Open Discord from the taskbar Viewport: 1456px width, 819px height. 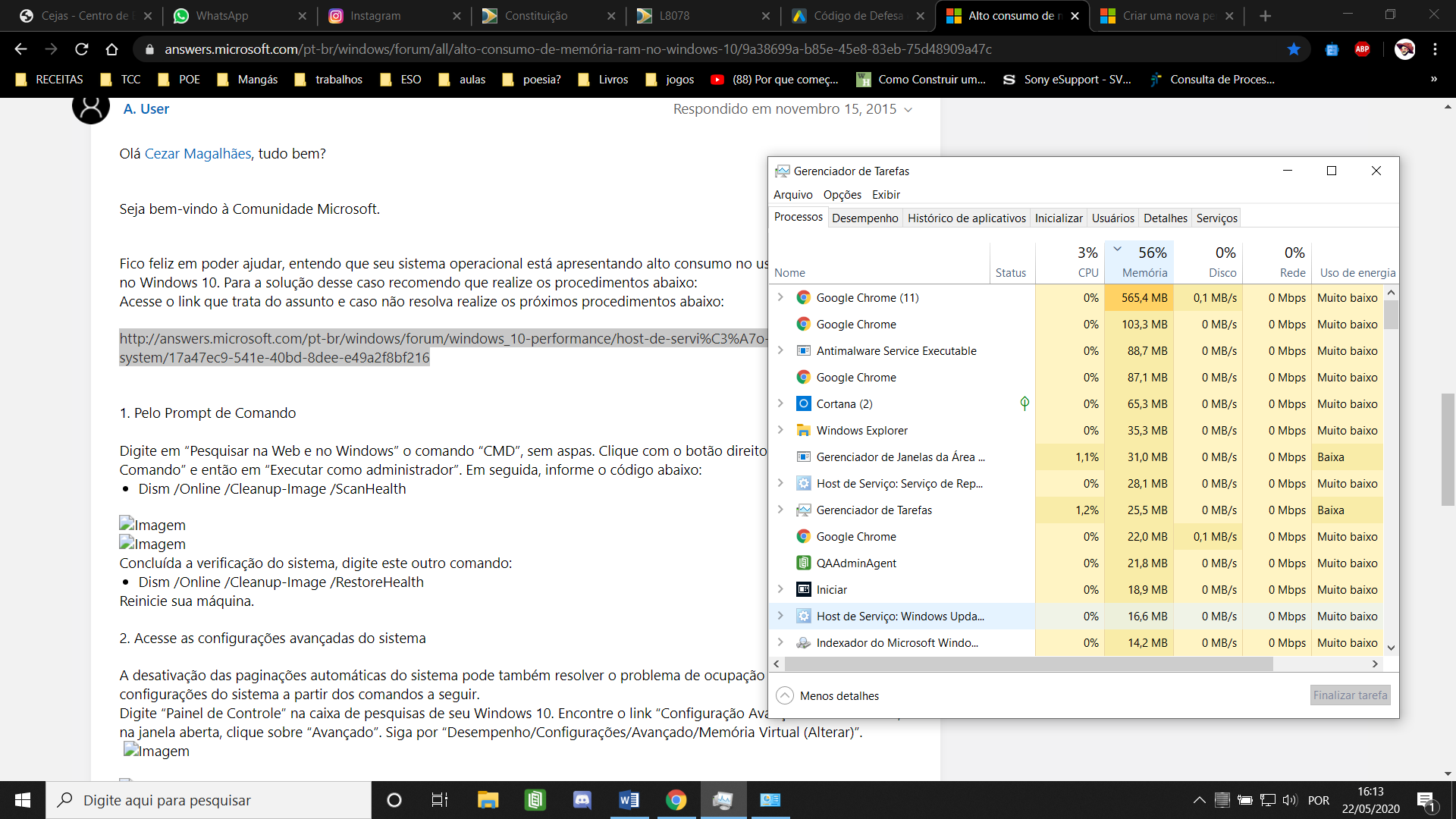tap(582, 800)
